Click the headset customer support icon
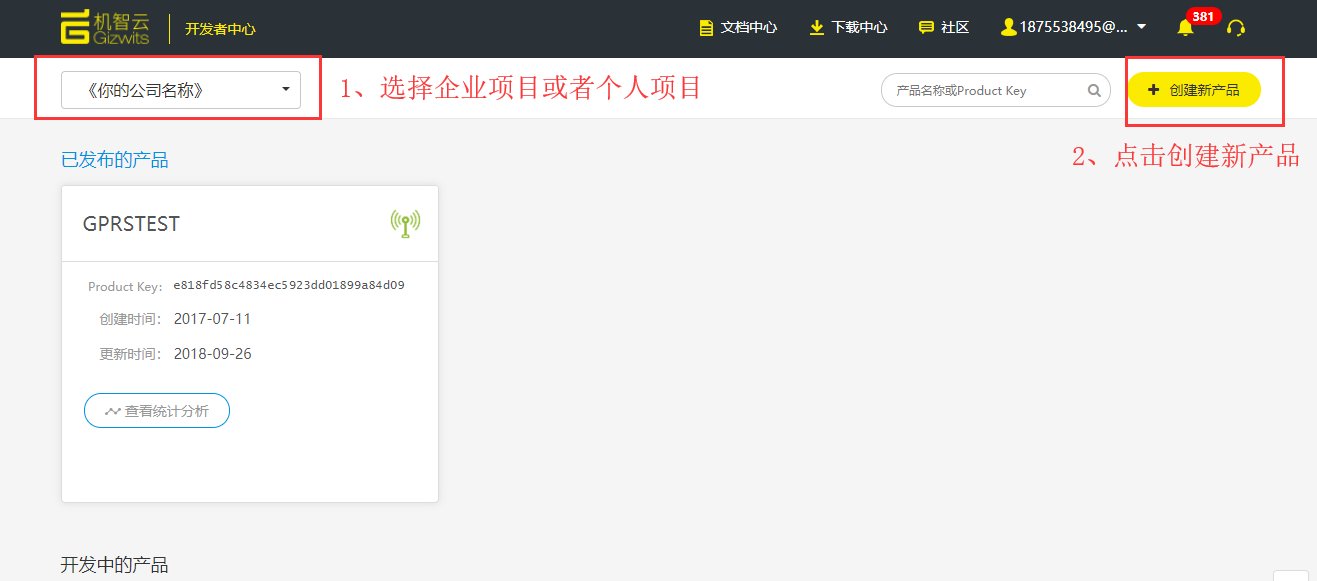 tap(1236, 28)
